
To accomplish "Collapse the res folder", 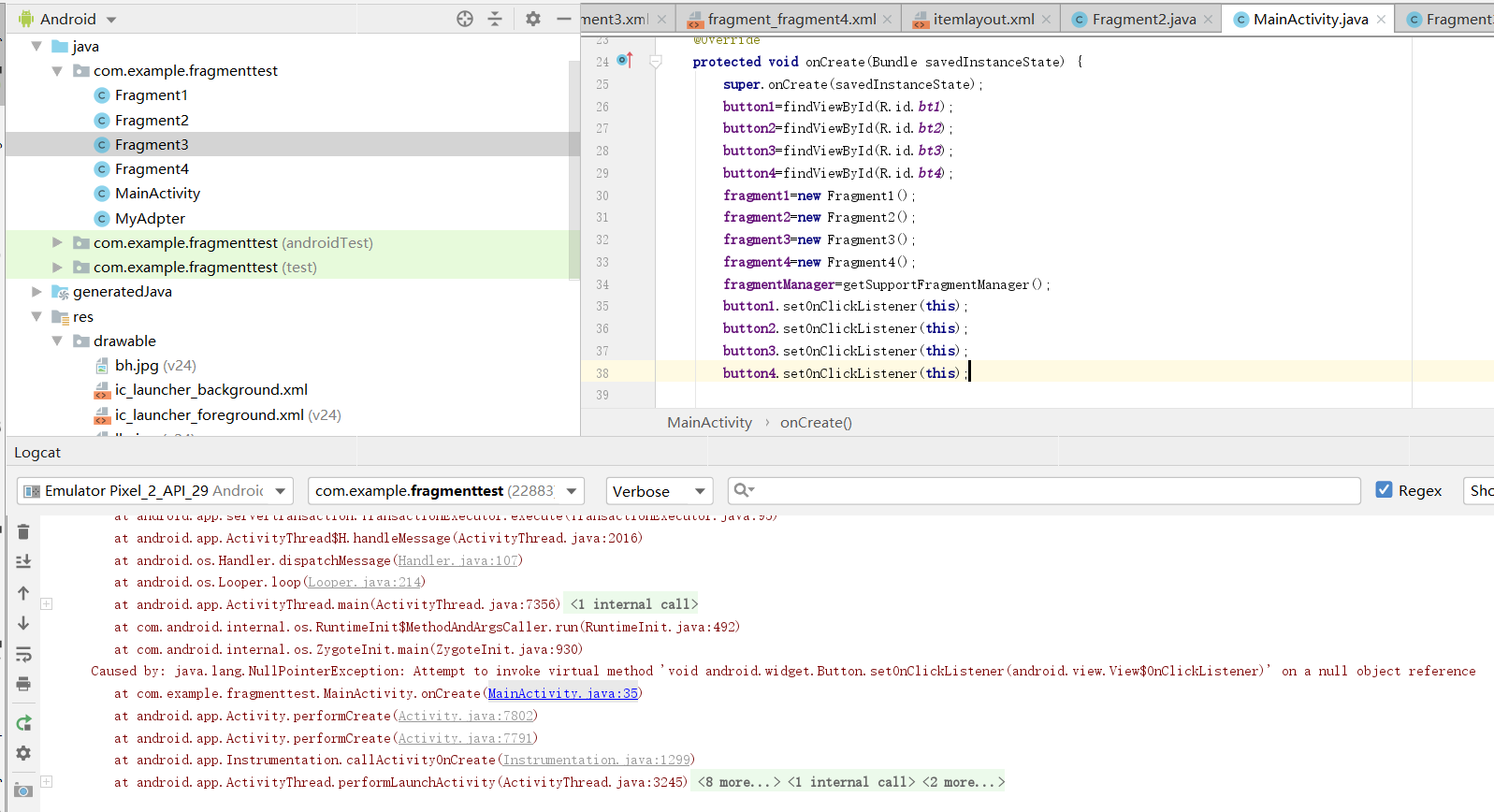I will [36, 316].
